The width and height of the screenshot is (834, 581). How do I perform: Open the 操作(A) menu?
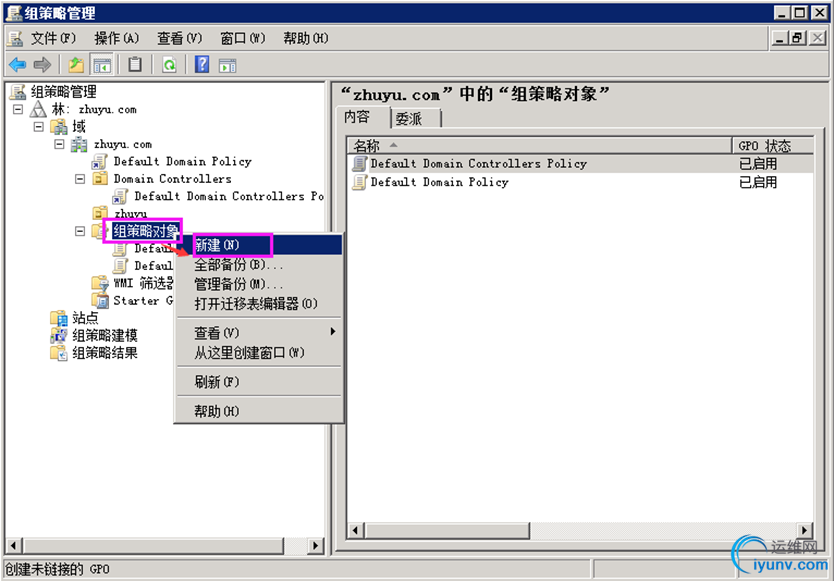pyautogui.click(x=116, y=38)
